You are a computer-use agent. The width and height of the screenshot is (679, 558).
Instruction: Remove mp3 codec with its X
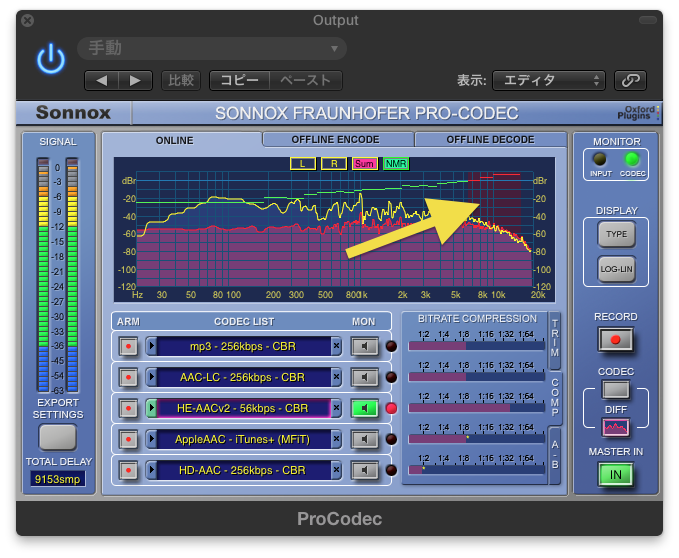336,346
